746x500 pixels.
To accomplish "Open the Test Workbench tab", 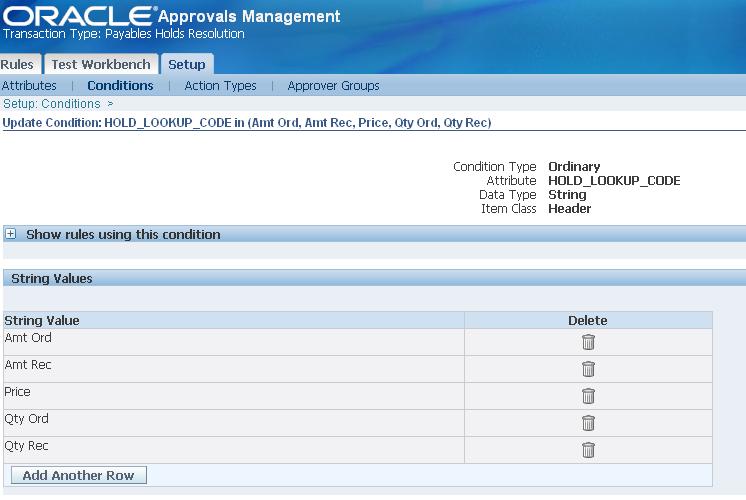I will point(101,64).
